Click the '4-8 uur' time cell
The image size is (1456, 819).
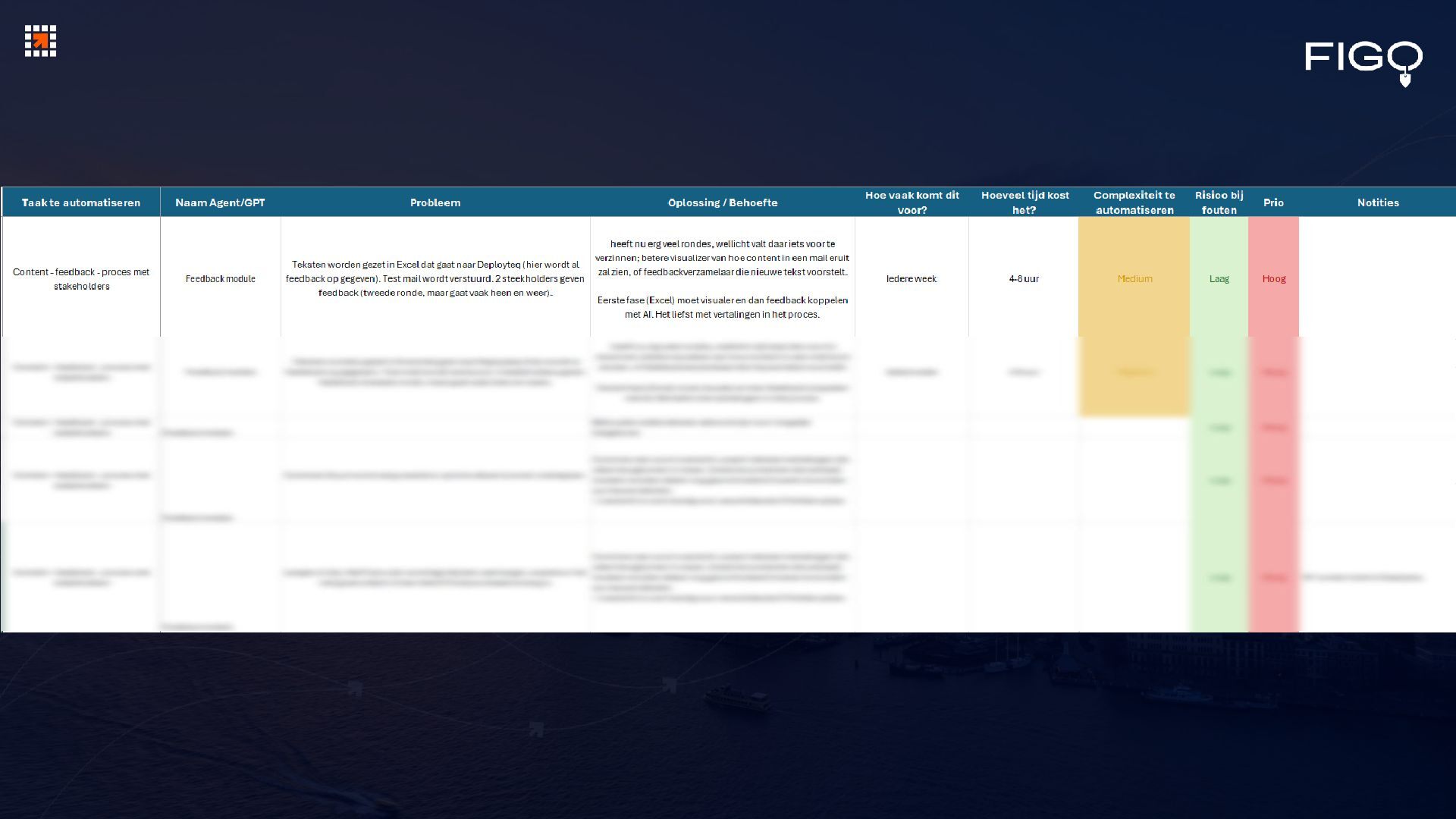(x=1024, y=279)
